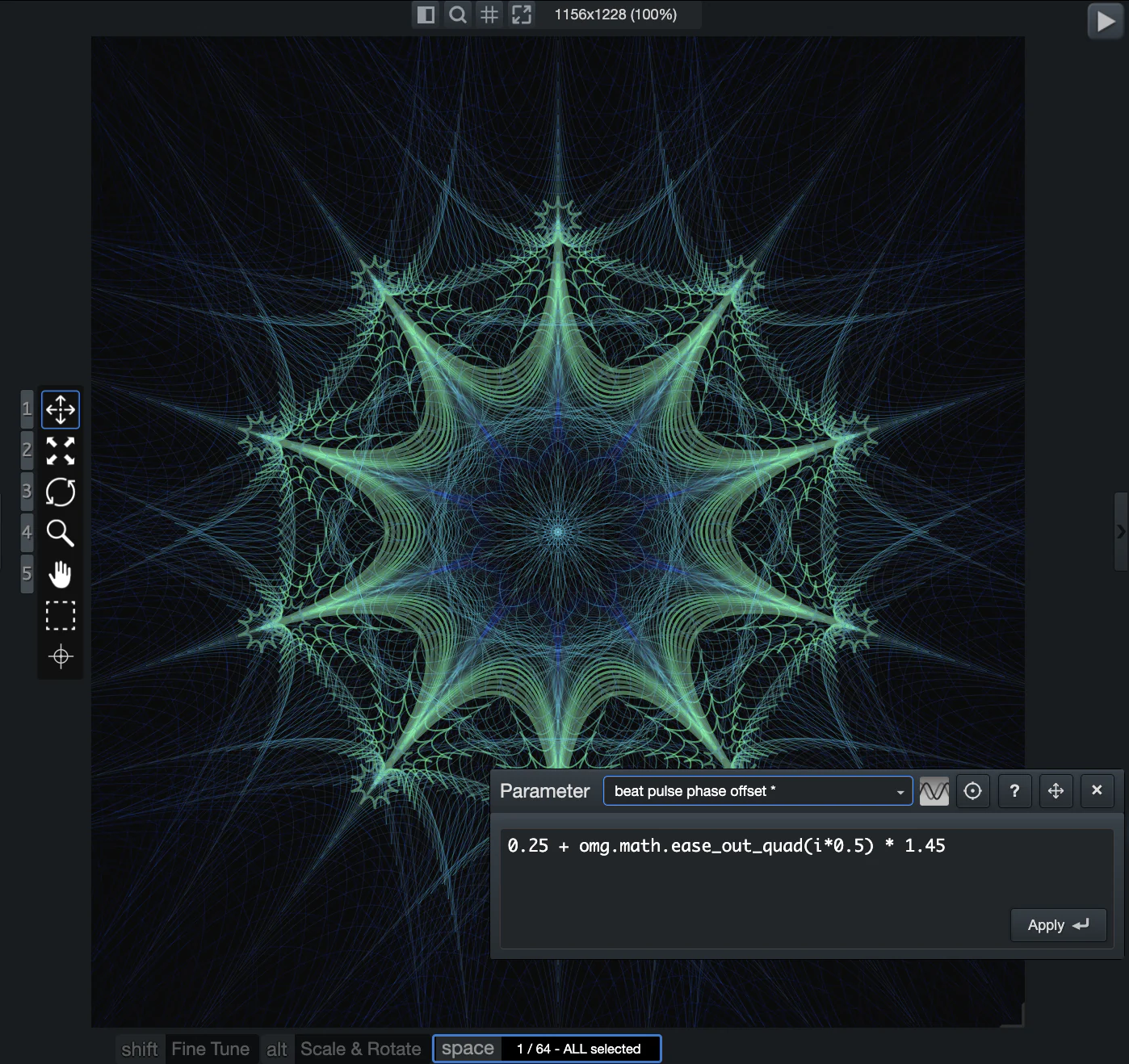Click the Apply button
Screen dimensions: 1129x1064
coord(1058,925)
